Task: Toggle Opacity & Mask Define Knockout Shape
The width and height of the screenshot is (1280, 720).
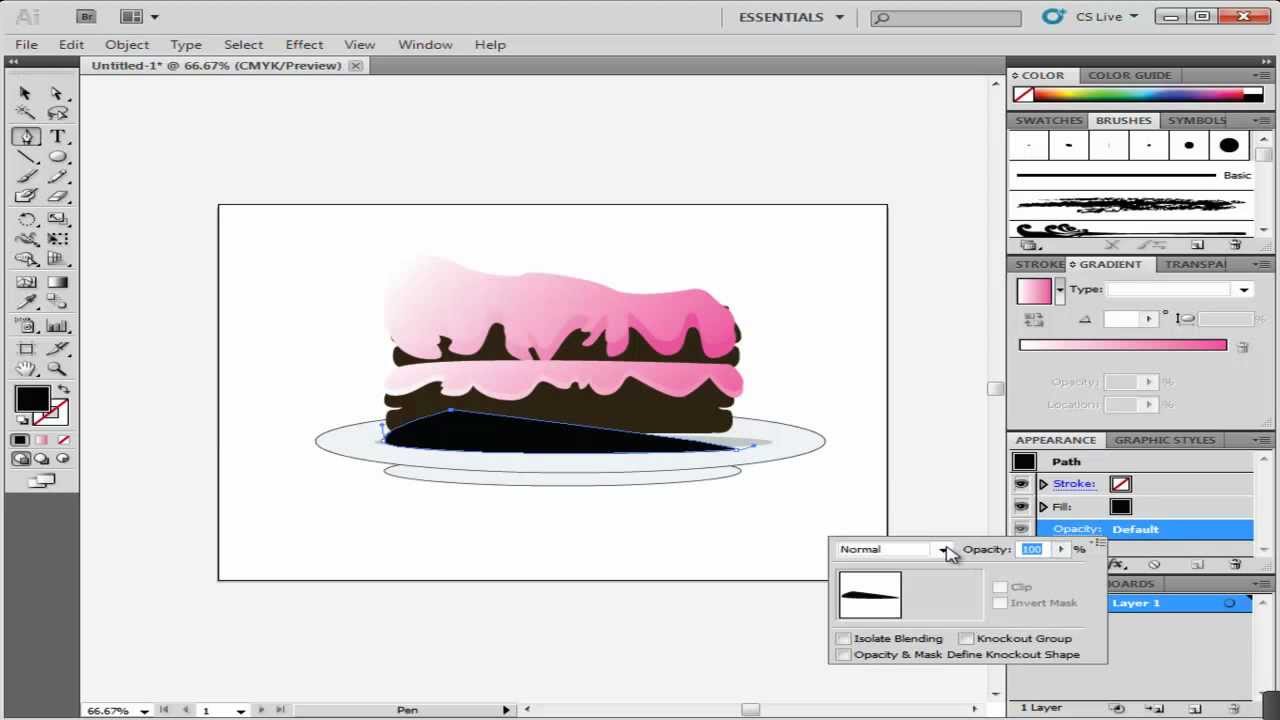Action: point(843,654)
